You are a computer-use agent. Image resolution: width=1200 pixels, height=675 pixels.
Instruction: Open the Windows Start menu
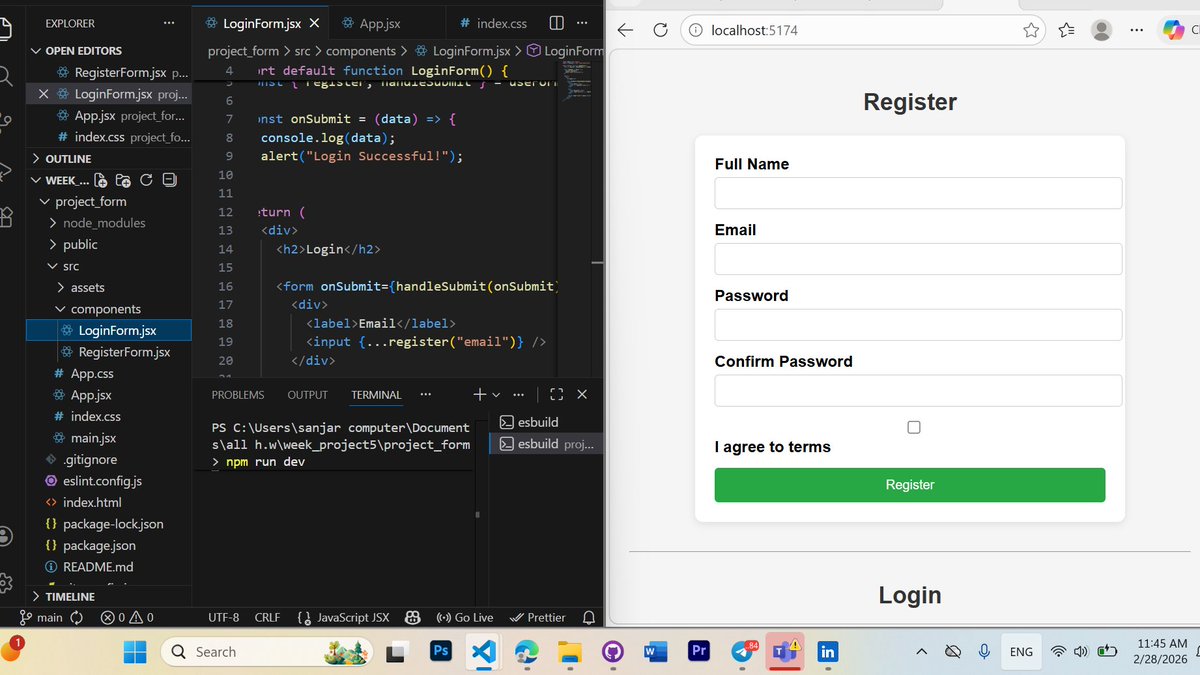click(x=135, y=652)
